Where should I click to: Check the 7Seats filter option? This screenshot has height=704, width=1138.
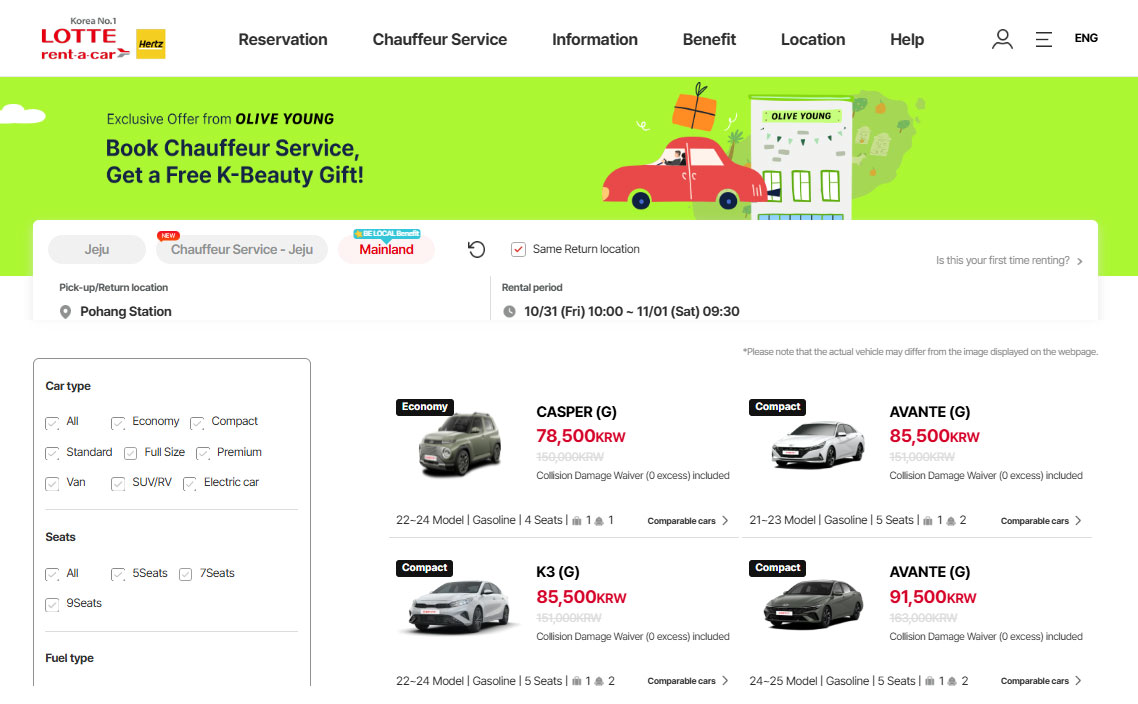pos(186,574)
